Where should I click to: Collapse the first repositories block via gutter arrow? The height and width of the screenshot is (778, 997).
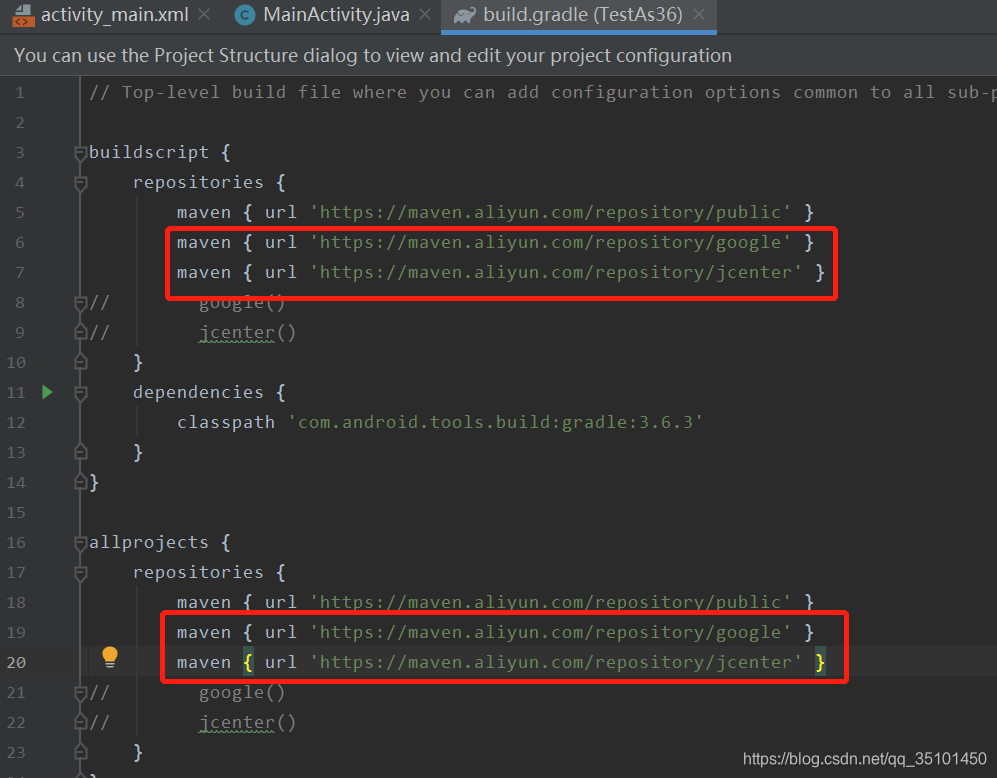tap(79, 182)
